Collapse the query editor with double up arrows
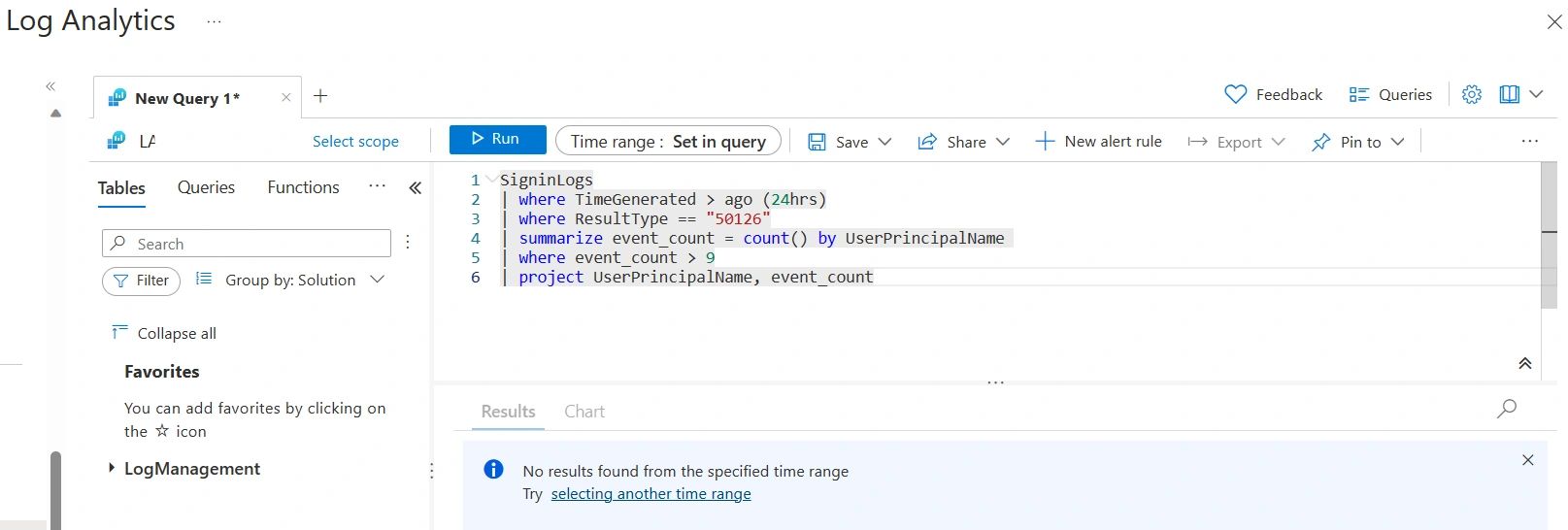 [1524, 363]
